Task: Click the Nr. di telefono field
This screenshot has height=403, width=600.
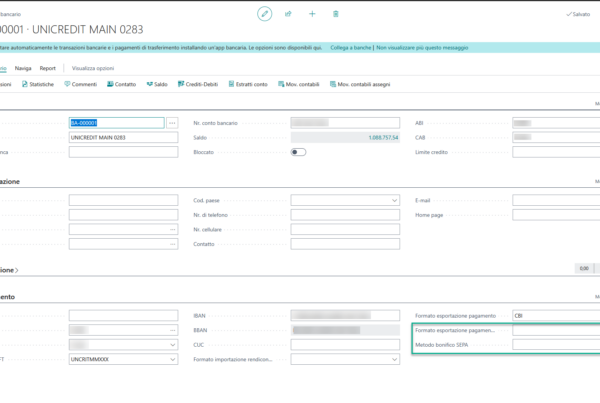Action: click(x=345, y=215)
